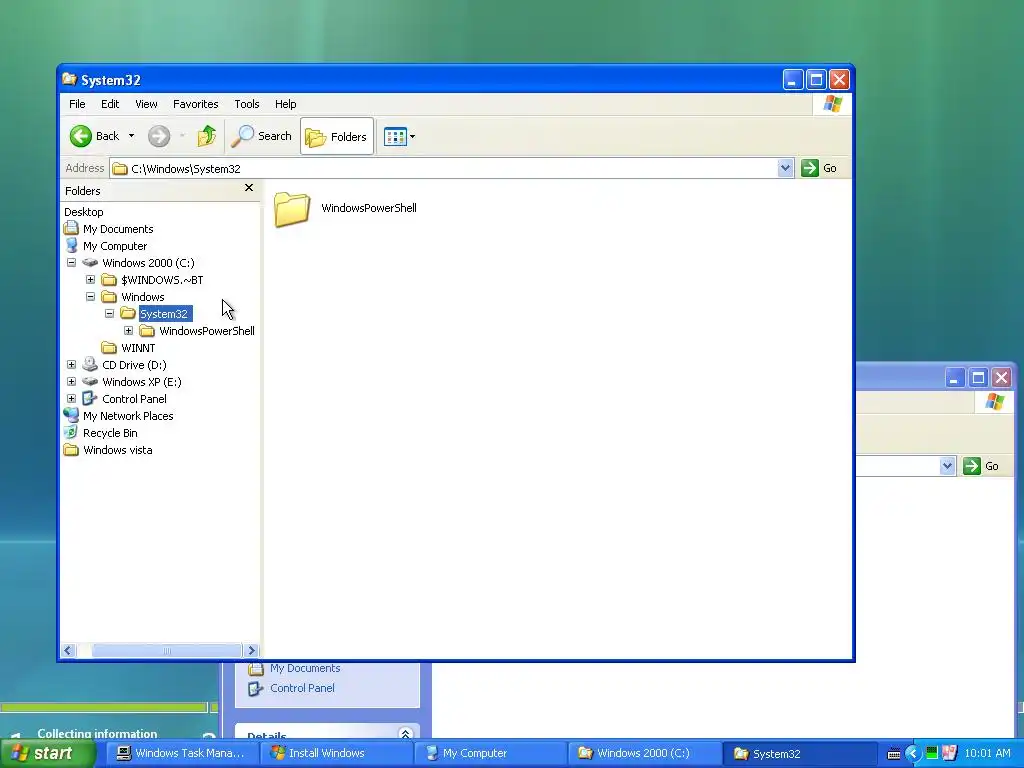Screen dimensions: 1024x768
Task: Switch to Windows 2000 (C:) taskbar button
Action: pyautogui.click(x=645, y=753)
